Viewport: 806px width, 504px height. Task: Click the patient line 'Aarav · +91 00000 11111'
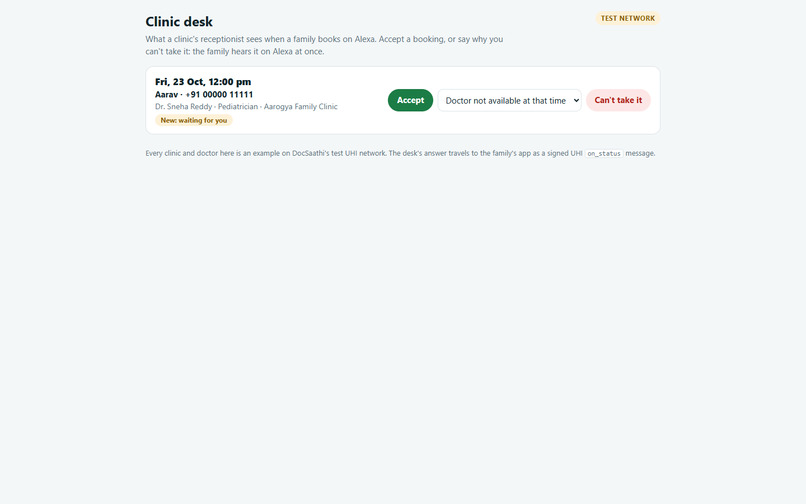tap(204, 95)
